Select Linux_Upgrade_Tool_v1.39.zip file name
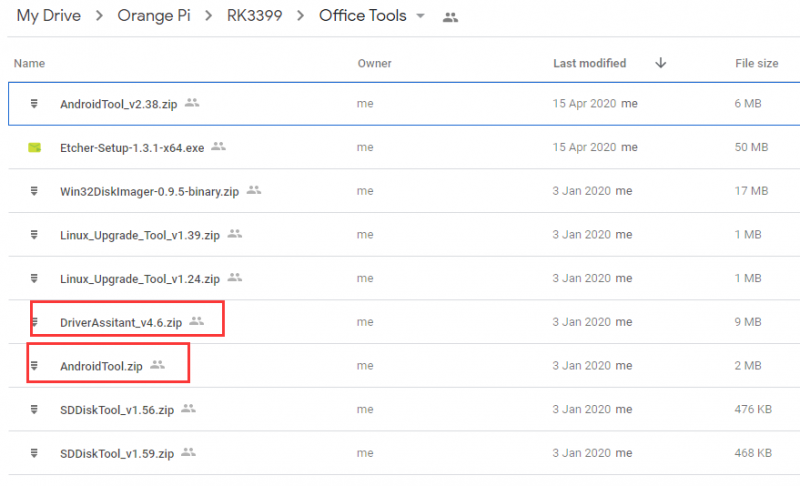Screen dimensions: 800x486 (140, 235)
